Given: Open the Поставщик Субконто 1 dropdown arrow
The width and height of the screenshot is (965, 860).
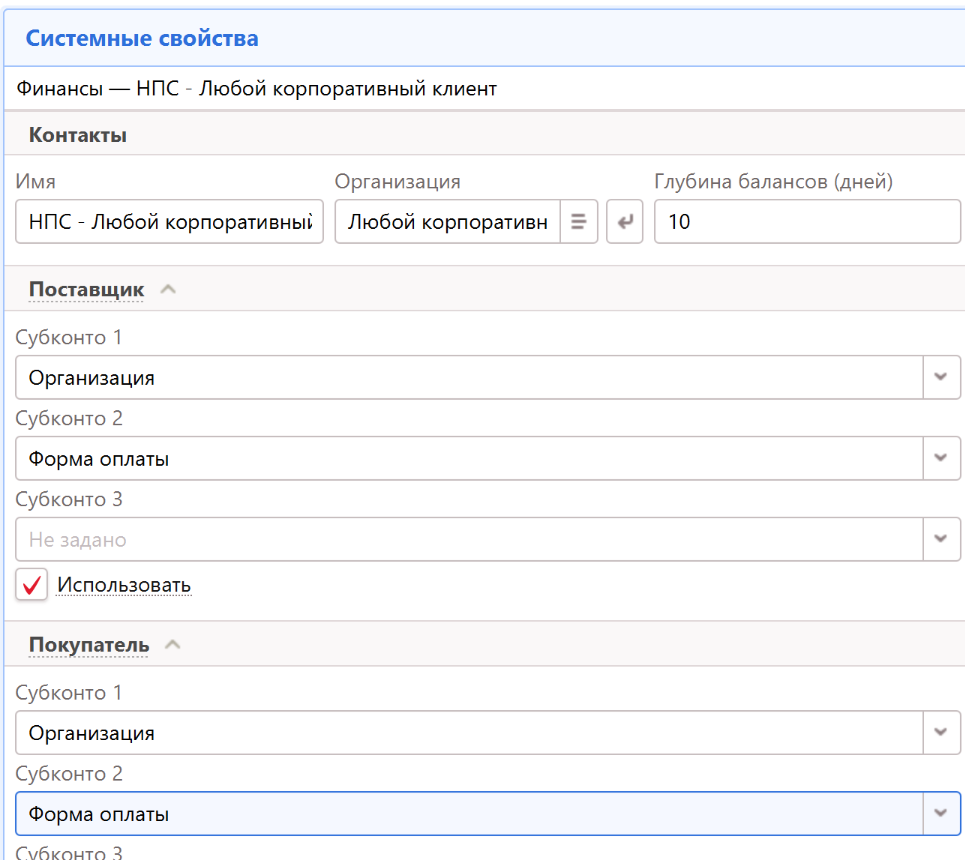Looking at the screenshot, I should [x=940, y=378].
